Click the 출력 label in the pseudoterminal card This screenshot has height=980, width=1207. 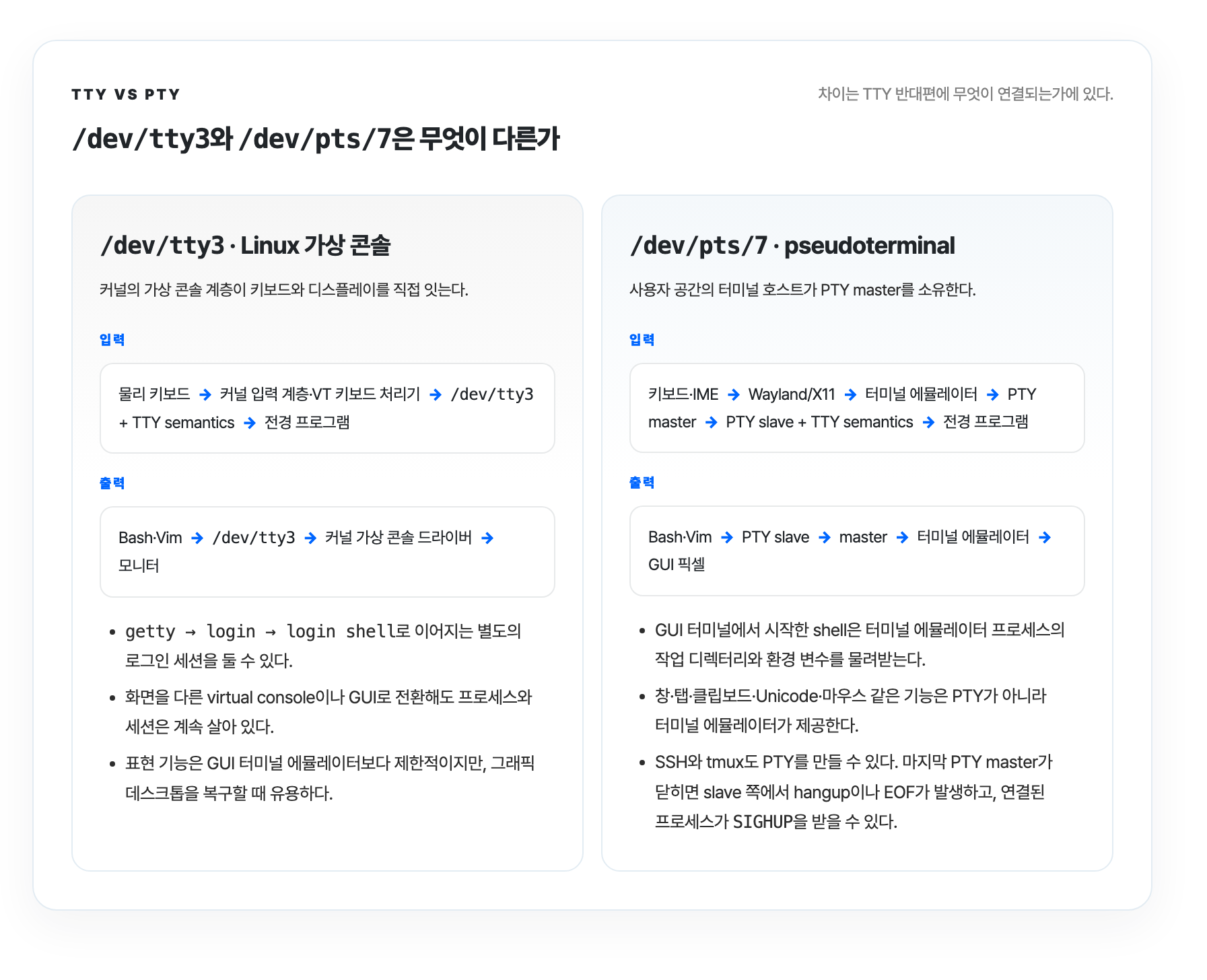[x=642, y=482]
